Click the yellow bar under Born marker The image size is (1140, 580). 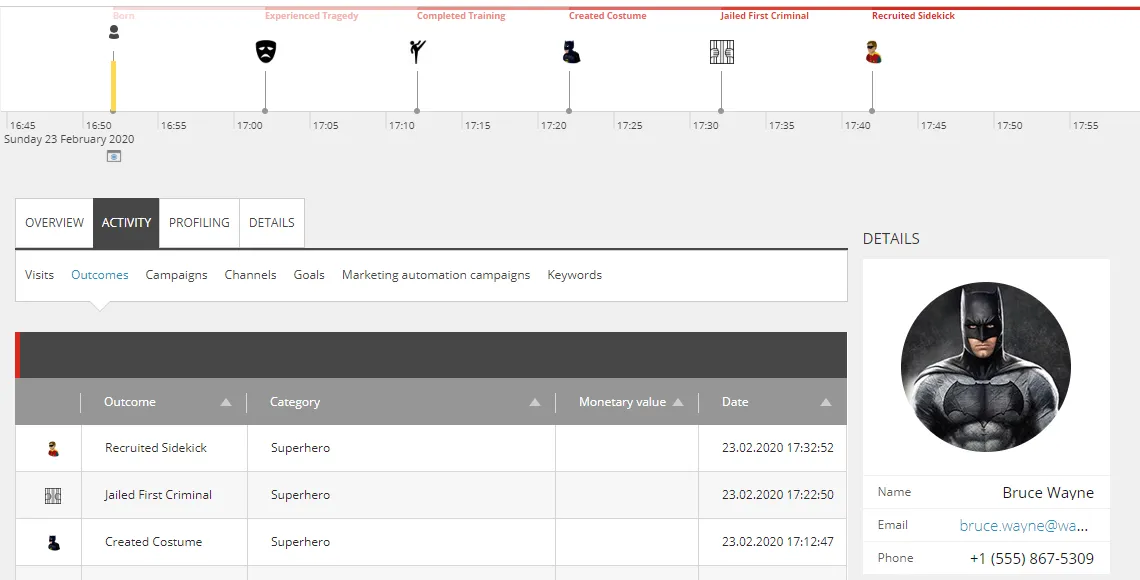113,86
